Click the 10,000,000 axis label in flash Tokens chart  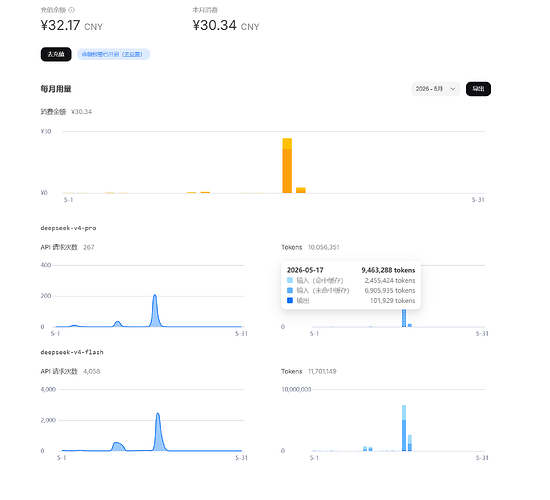(x=296, y=389)
